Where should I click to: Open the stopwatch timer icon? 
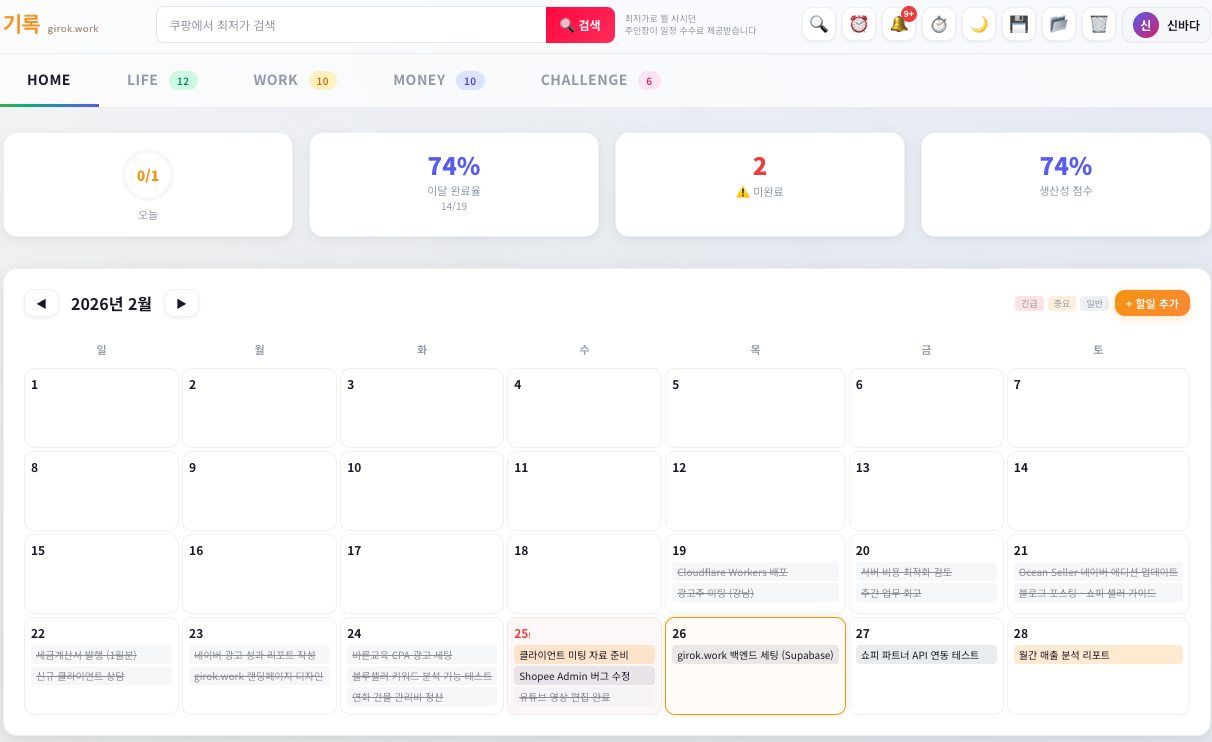tap(939, 24)
